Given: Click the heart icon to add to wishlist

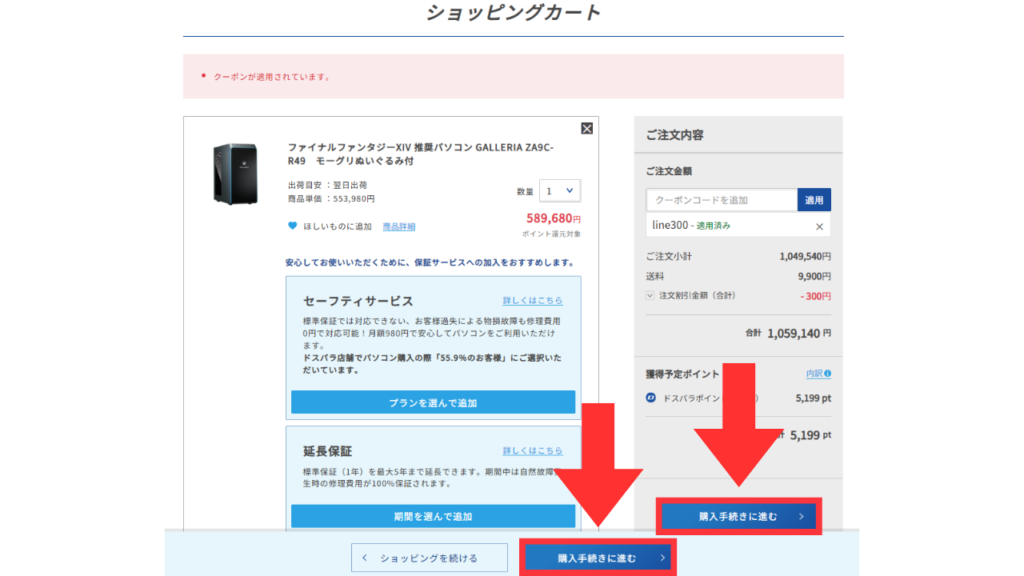Looking at the screenshot, I should pyautogui.click(x=293, y=226).
